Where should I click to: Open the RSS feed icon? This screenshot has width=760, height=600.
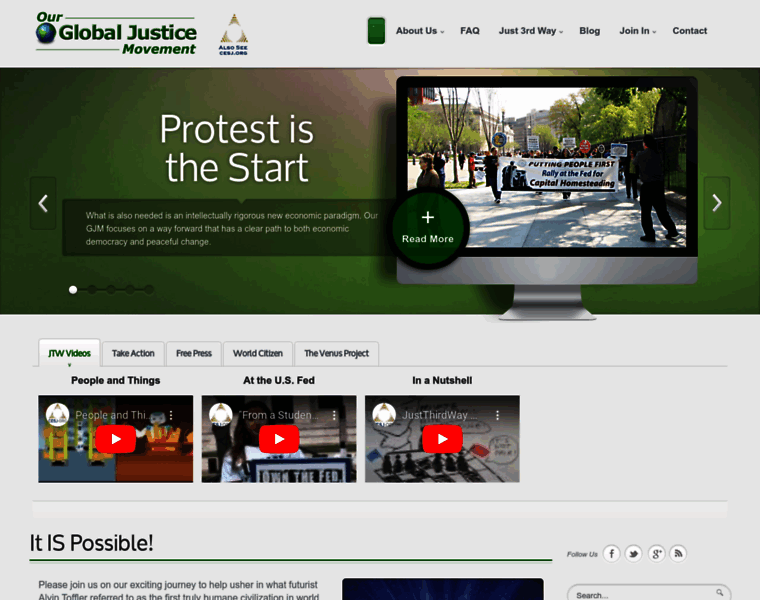point(678,553)
